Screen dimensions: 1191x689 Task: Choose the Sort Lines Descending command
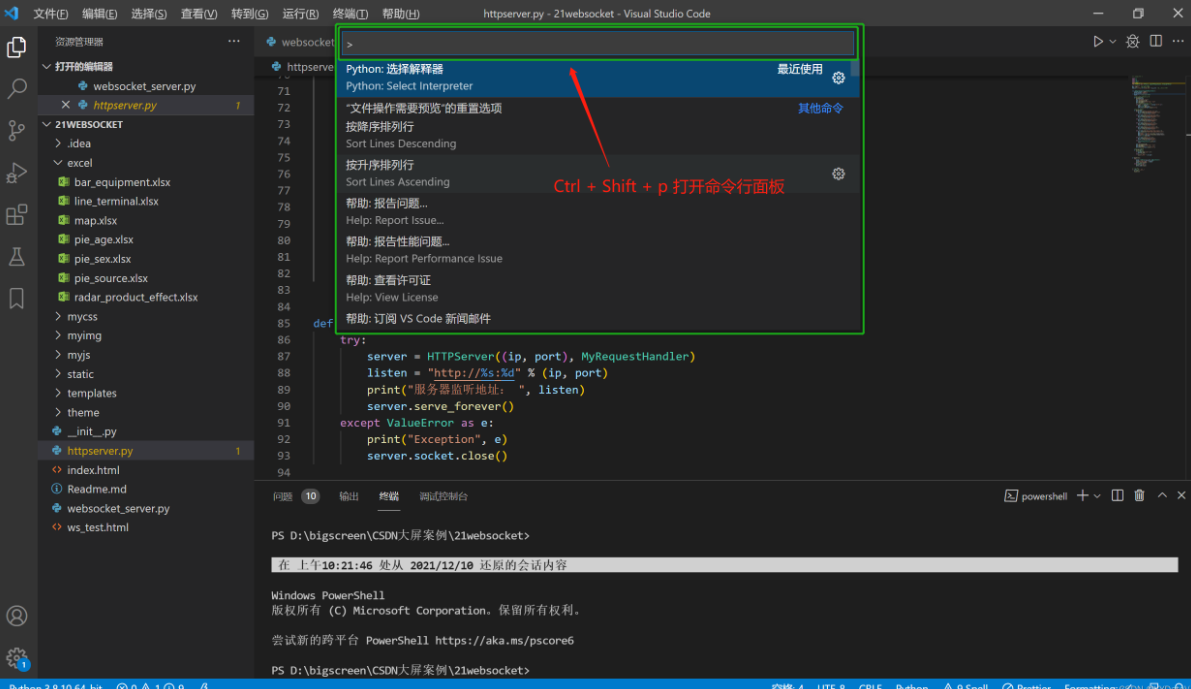pos(598,134)
